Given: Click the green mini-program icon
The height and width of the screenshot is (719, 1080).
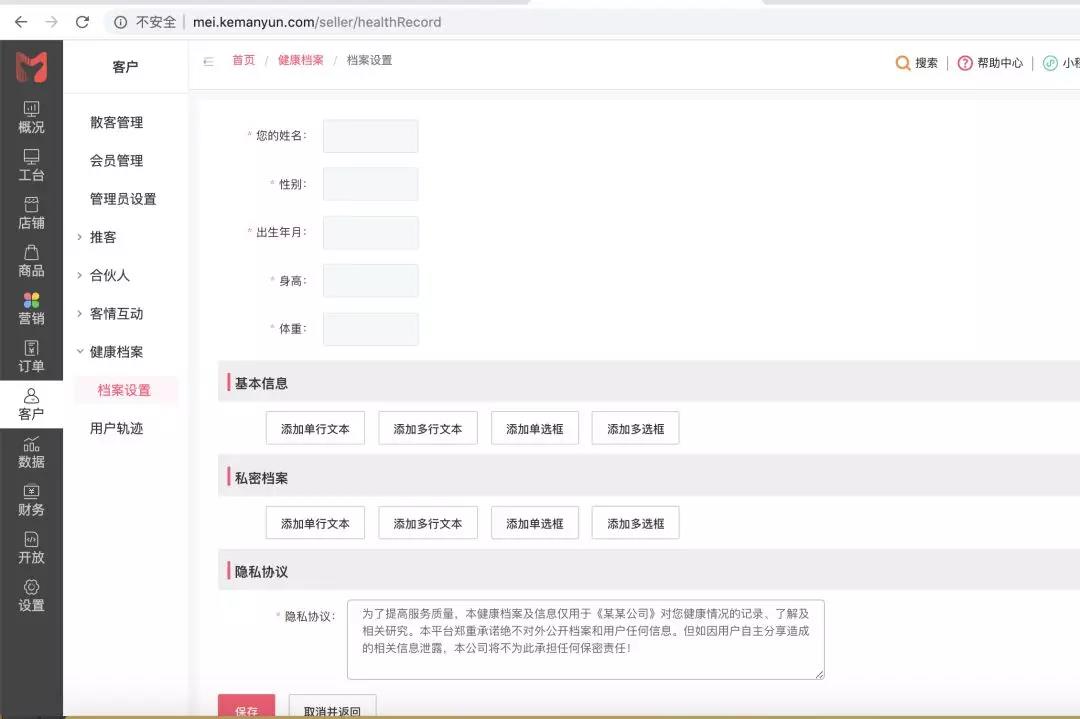Looking at the screenshot, I should coord(1050,63).
